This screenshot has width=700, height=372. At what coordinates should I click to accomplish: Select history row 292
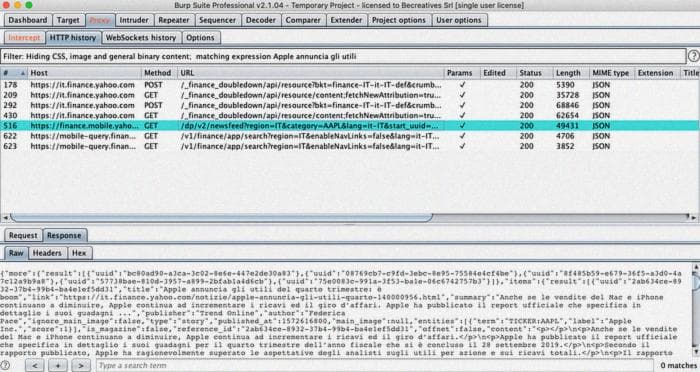(349, 105)
